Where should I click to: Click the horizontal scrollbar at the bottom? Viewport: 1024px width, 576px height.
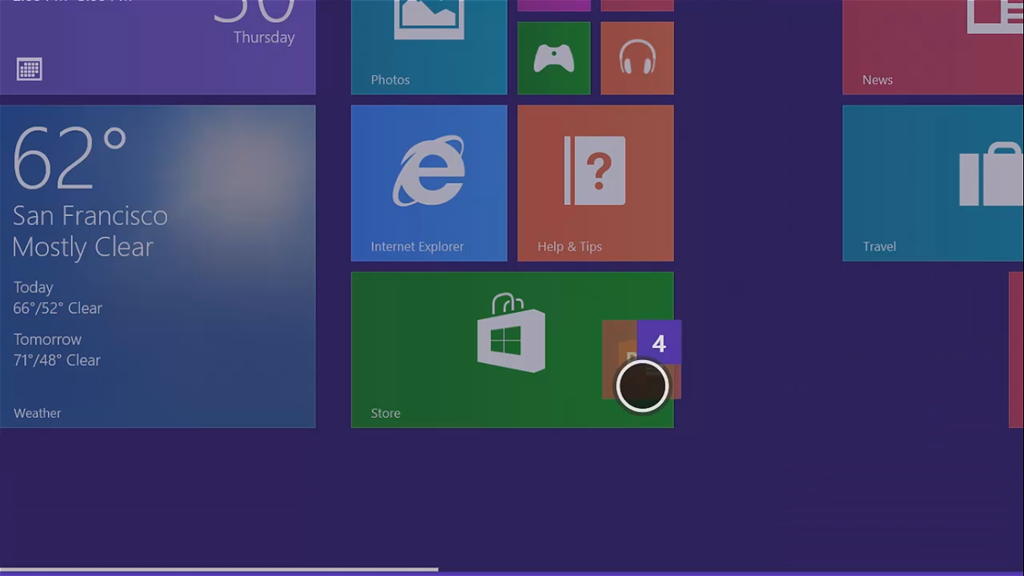point(219,569)
